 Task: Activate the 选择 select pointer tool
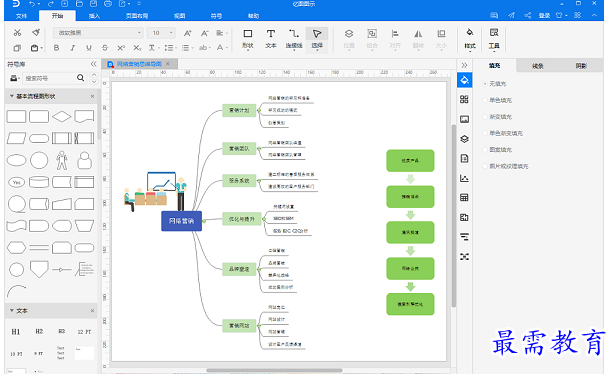click(317, 39)
